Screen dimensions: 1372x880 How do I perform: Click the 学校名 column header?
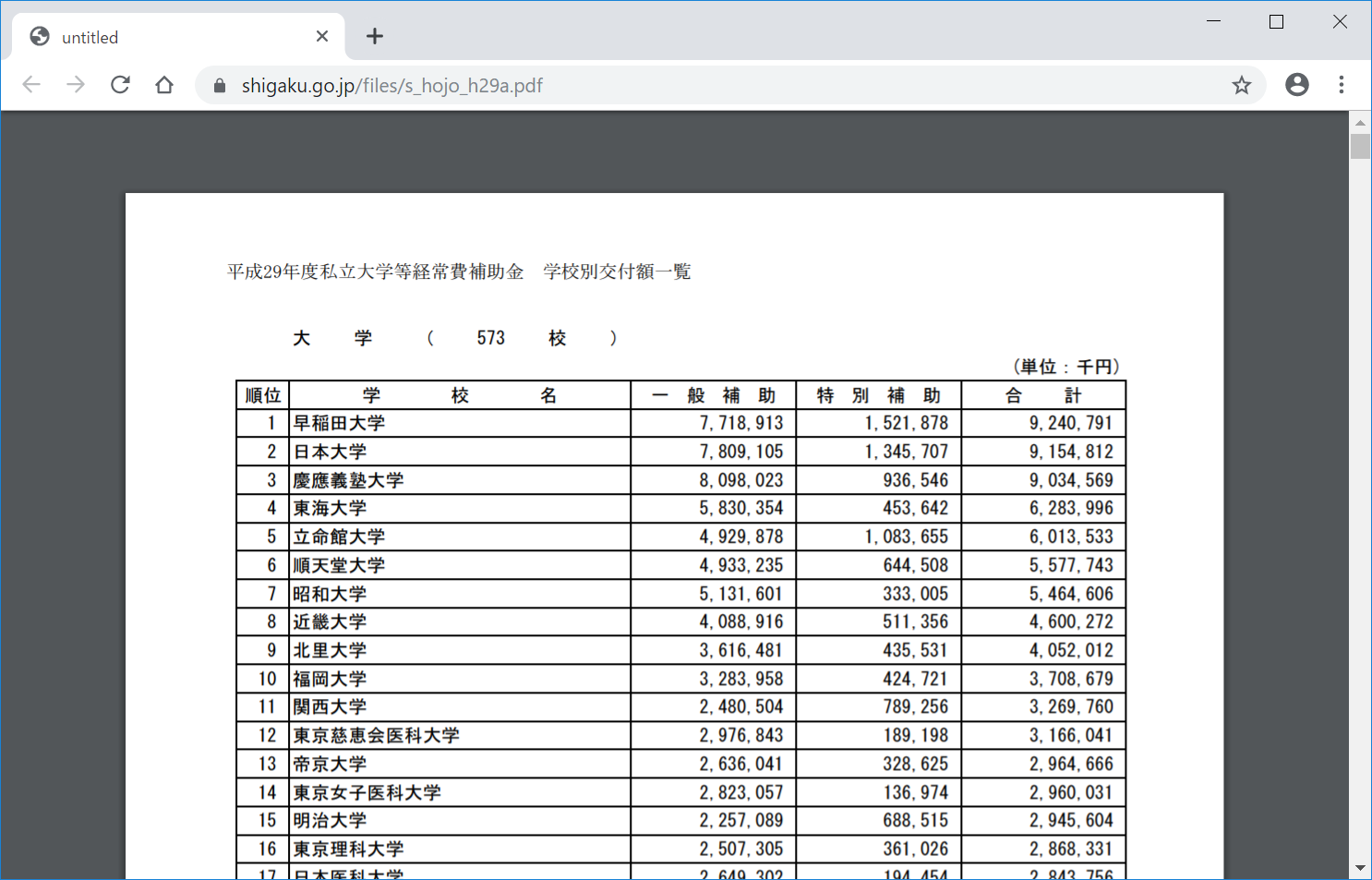[460, 395]
